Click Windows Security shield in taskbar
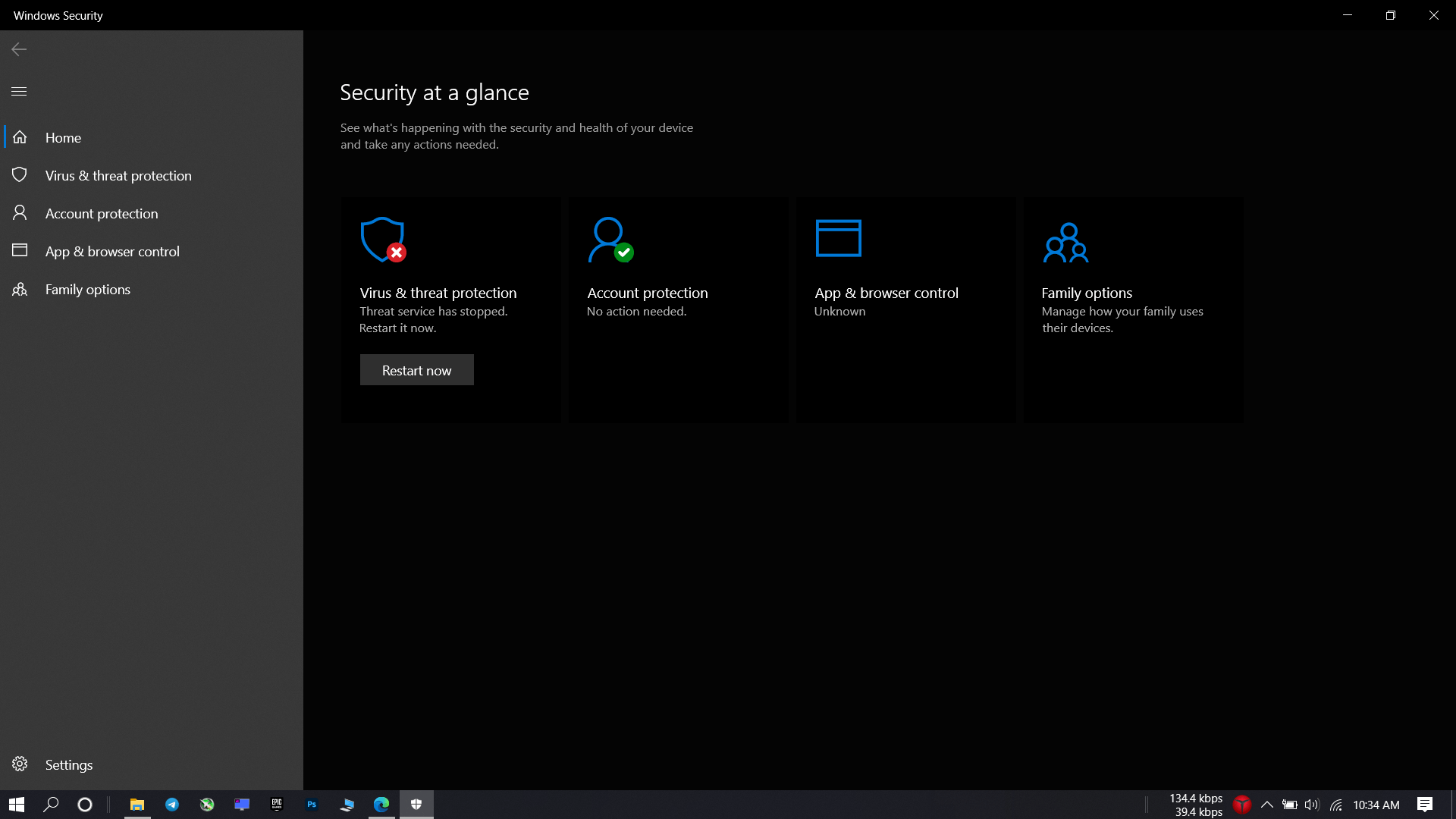Screen dimensions: 1456x819 point(416,805)
